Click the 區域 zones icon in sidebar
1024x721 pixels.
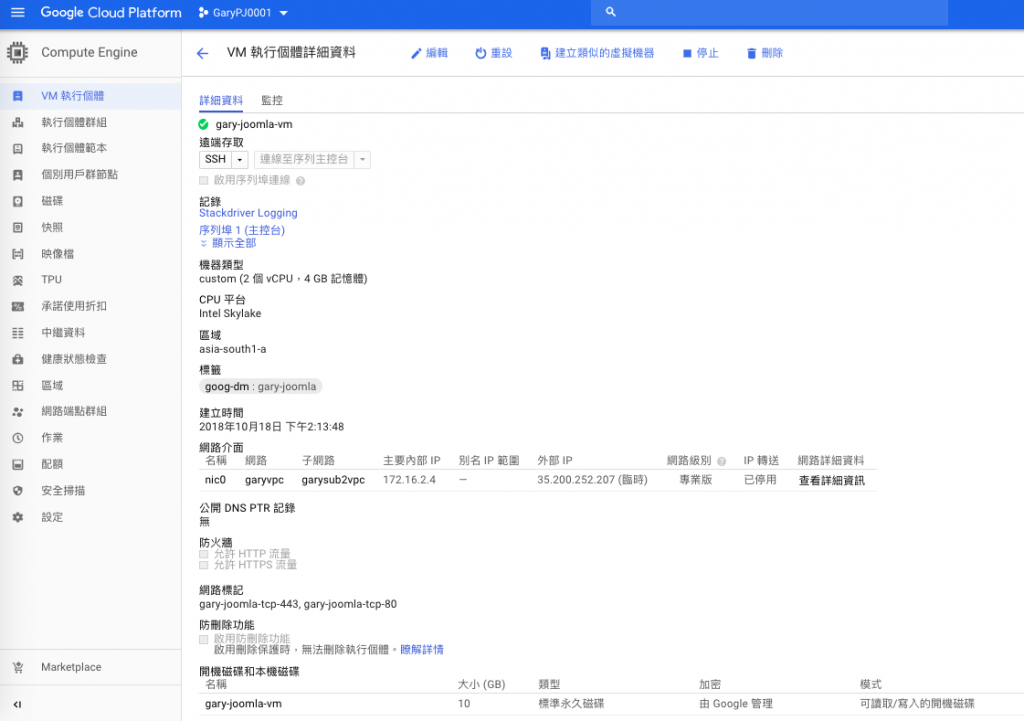[x=18, y=385]
